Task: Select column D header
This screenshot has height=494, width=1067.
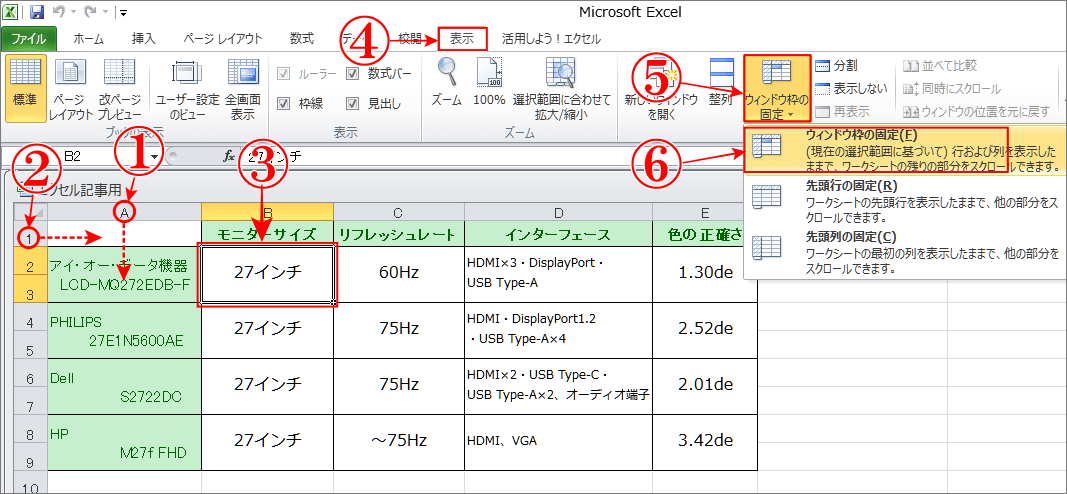Action: (558, 212)
